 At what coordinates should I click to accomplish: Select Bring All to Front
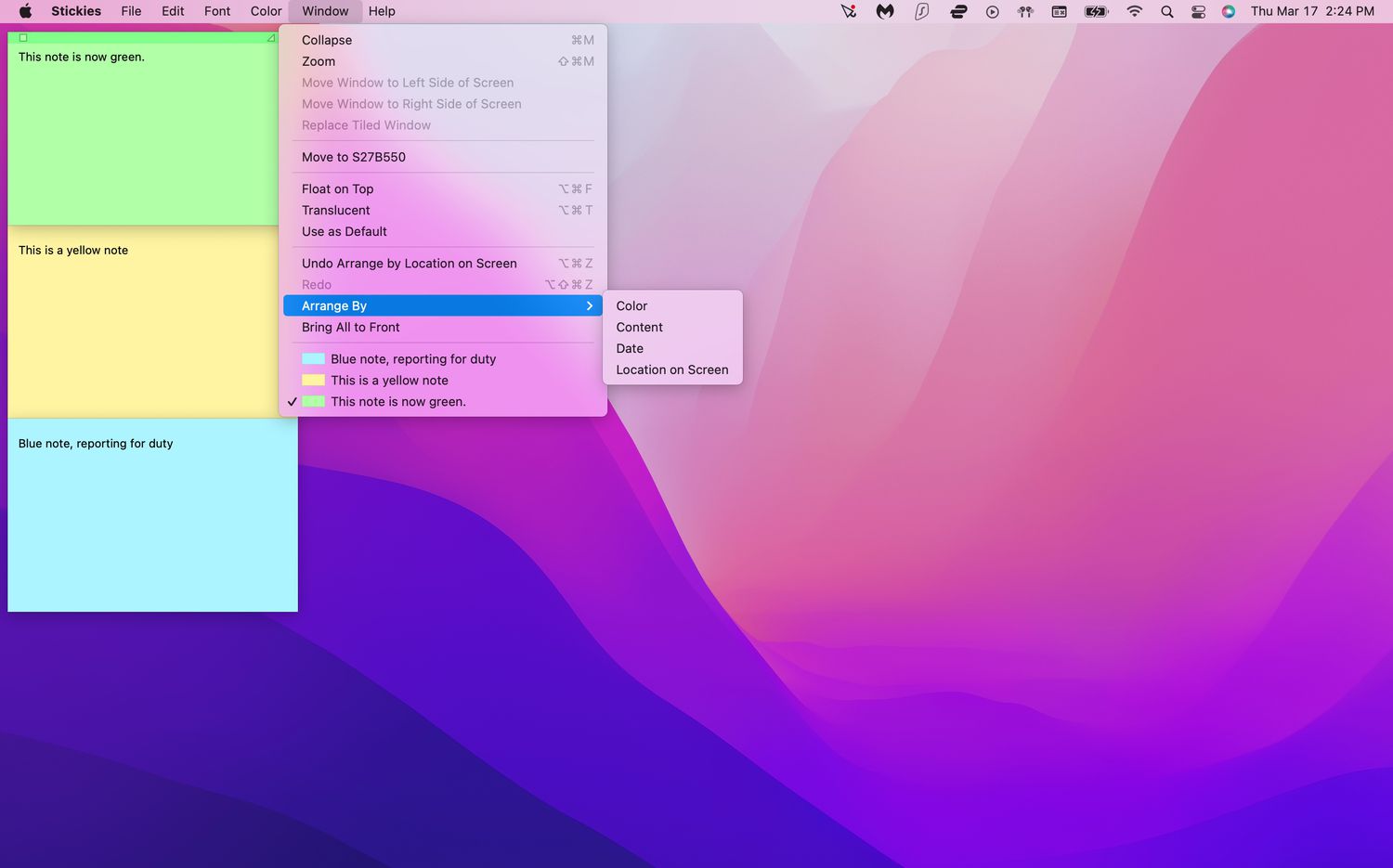[x=351, y=327]
